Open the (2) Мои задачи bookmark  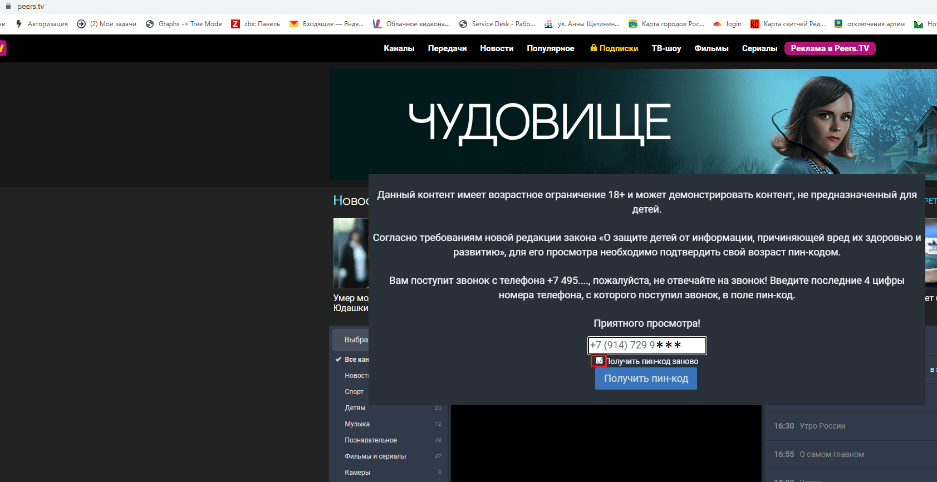click(x=107, y=24)
